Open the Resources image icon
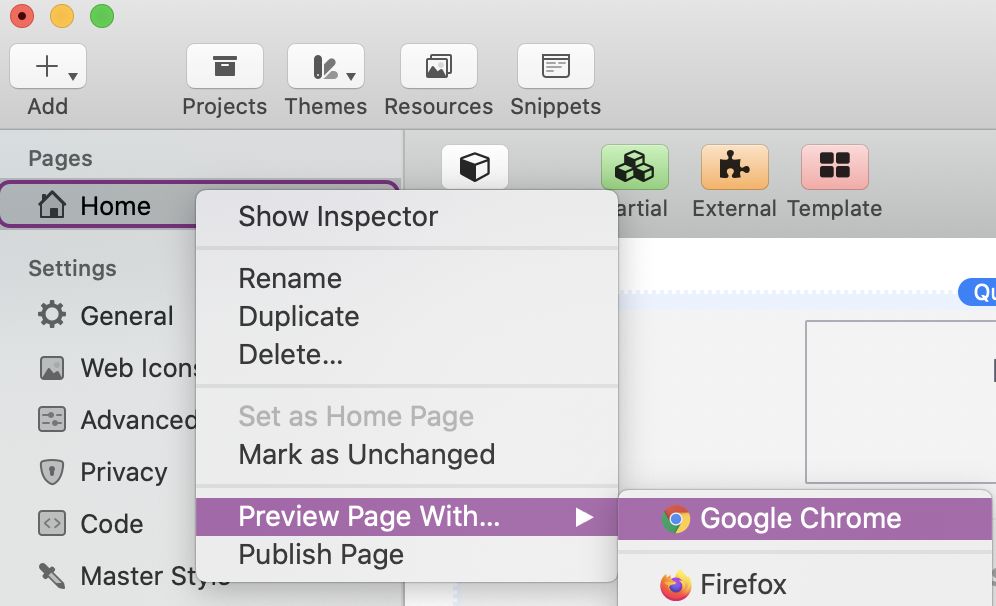 coord(438,67)
